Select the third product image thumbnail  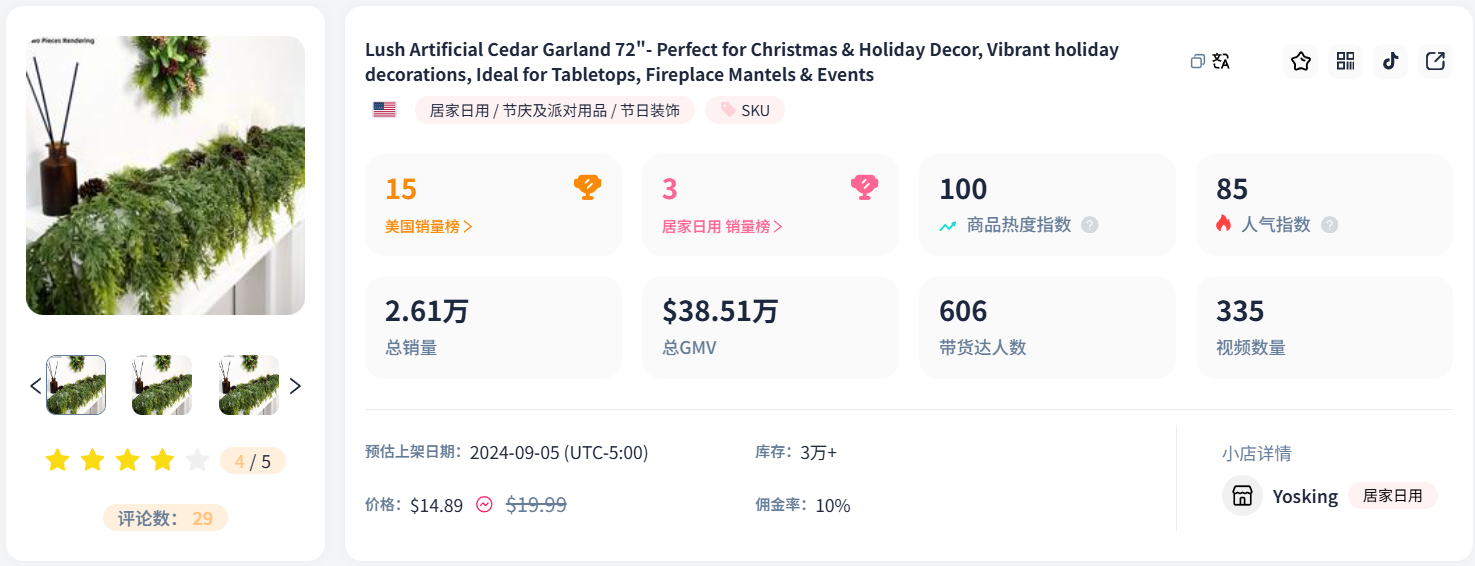(x=248, y=385)
